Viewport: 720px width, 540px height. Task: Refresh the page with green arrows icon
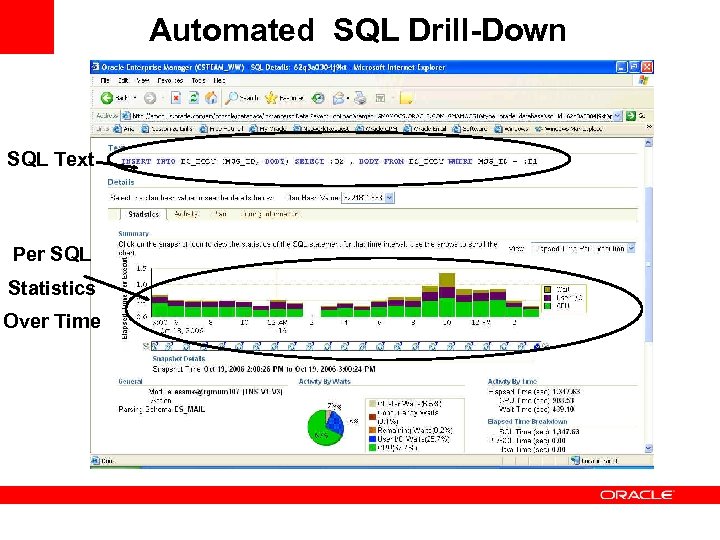[x=194, y=98]
